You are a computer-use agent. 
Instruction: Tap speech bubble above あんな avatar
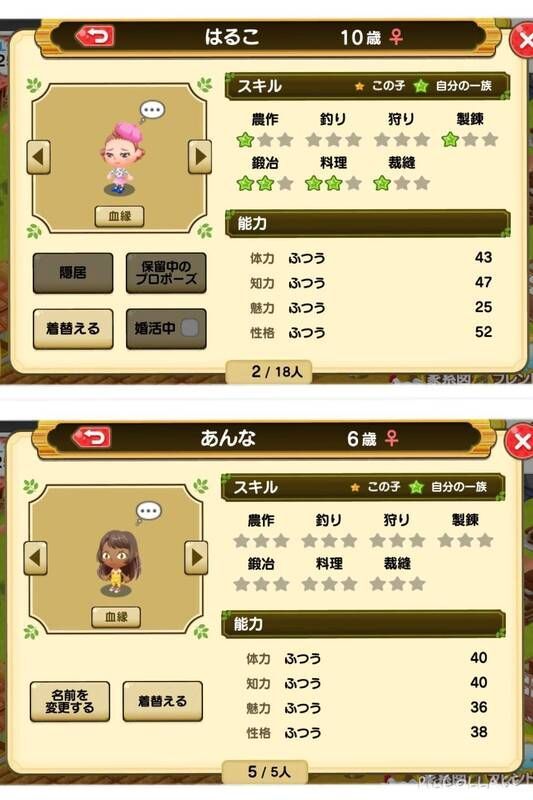coord(148,512)
